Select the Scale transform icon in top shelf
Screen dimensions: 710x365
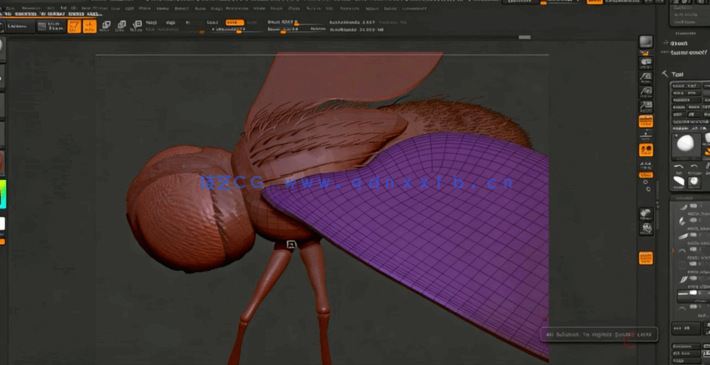coord(121,26)
